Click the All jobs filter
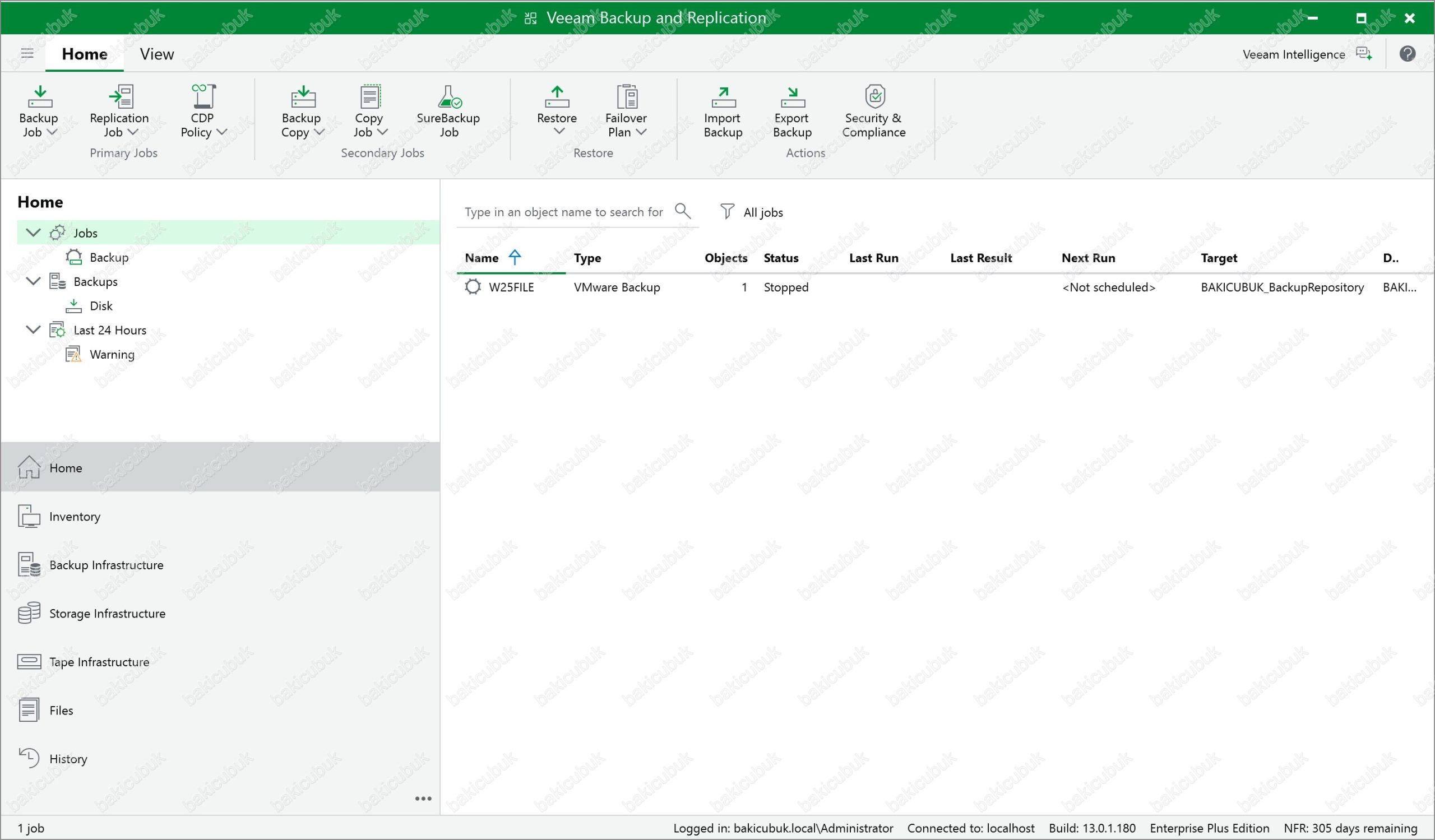Screen dimensions: 1435x840 [x=752, y=212]
